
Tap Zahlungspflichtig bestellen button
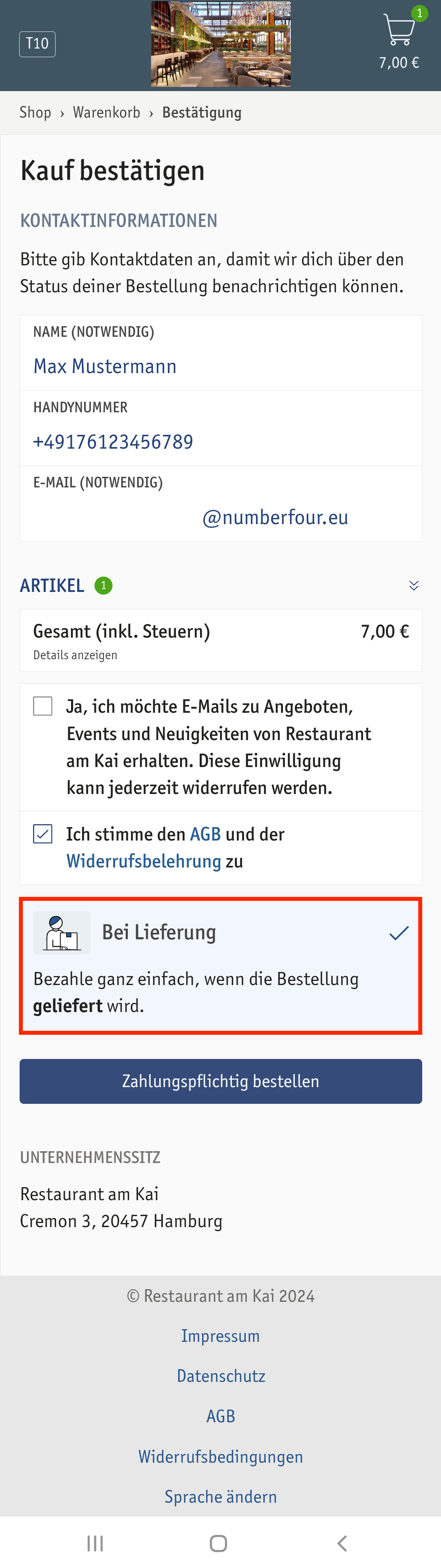pos(220,1081)
